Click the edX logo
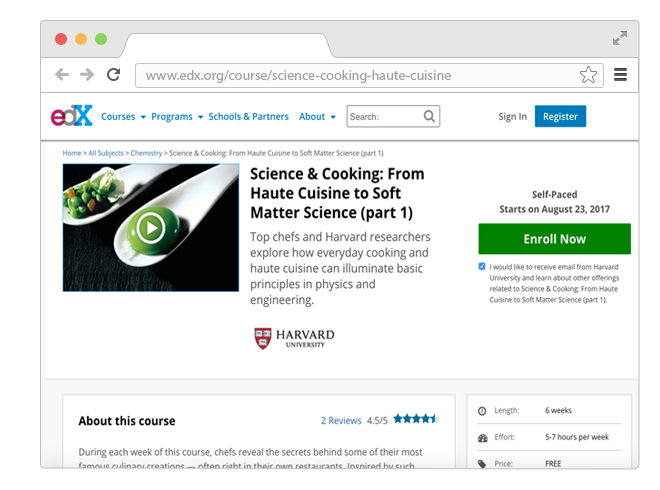The width and height of the screenshot is (660, 490). tap(71, 116)
